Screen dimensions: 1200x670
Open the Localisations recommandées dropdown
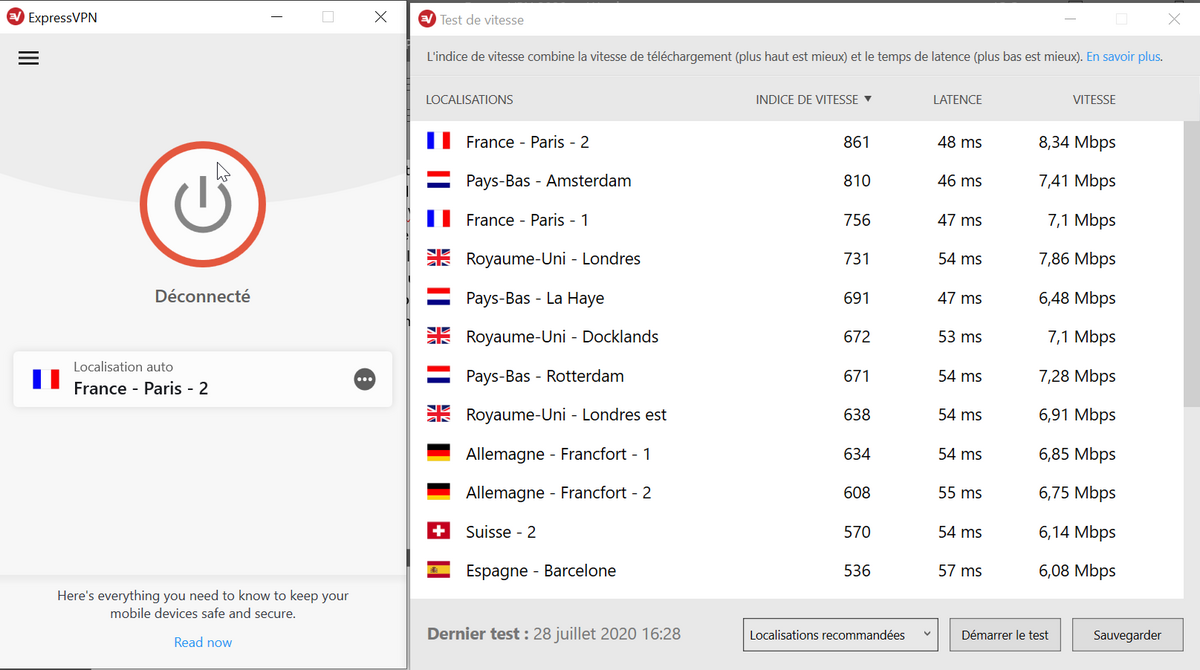pos(840,635)
